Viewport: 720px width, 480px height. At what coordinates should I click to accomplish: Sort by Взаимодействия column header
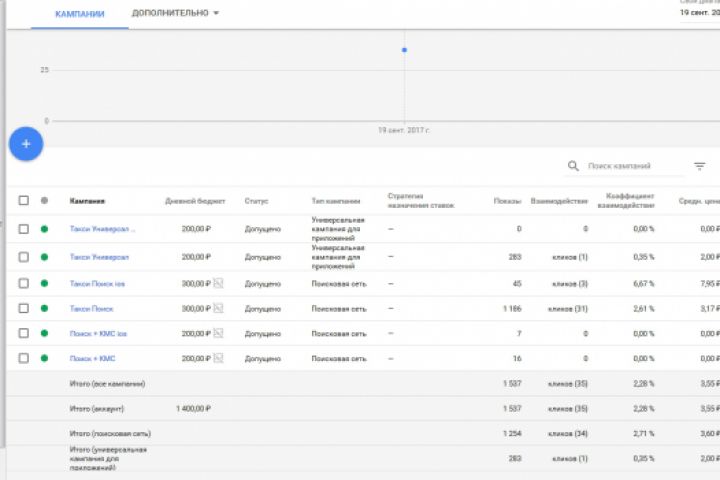[559, 201]
